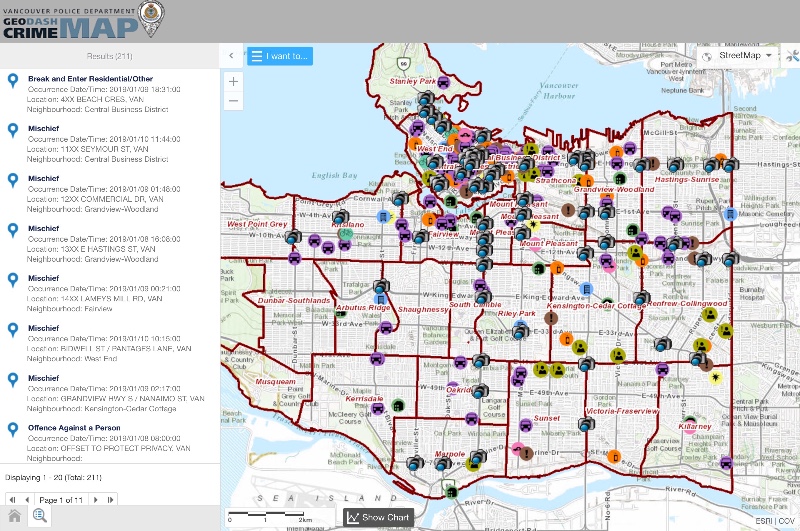Click the 'Results (211)' header text
This screenshot has height=531, width=800.
110,56
